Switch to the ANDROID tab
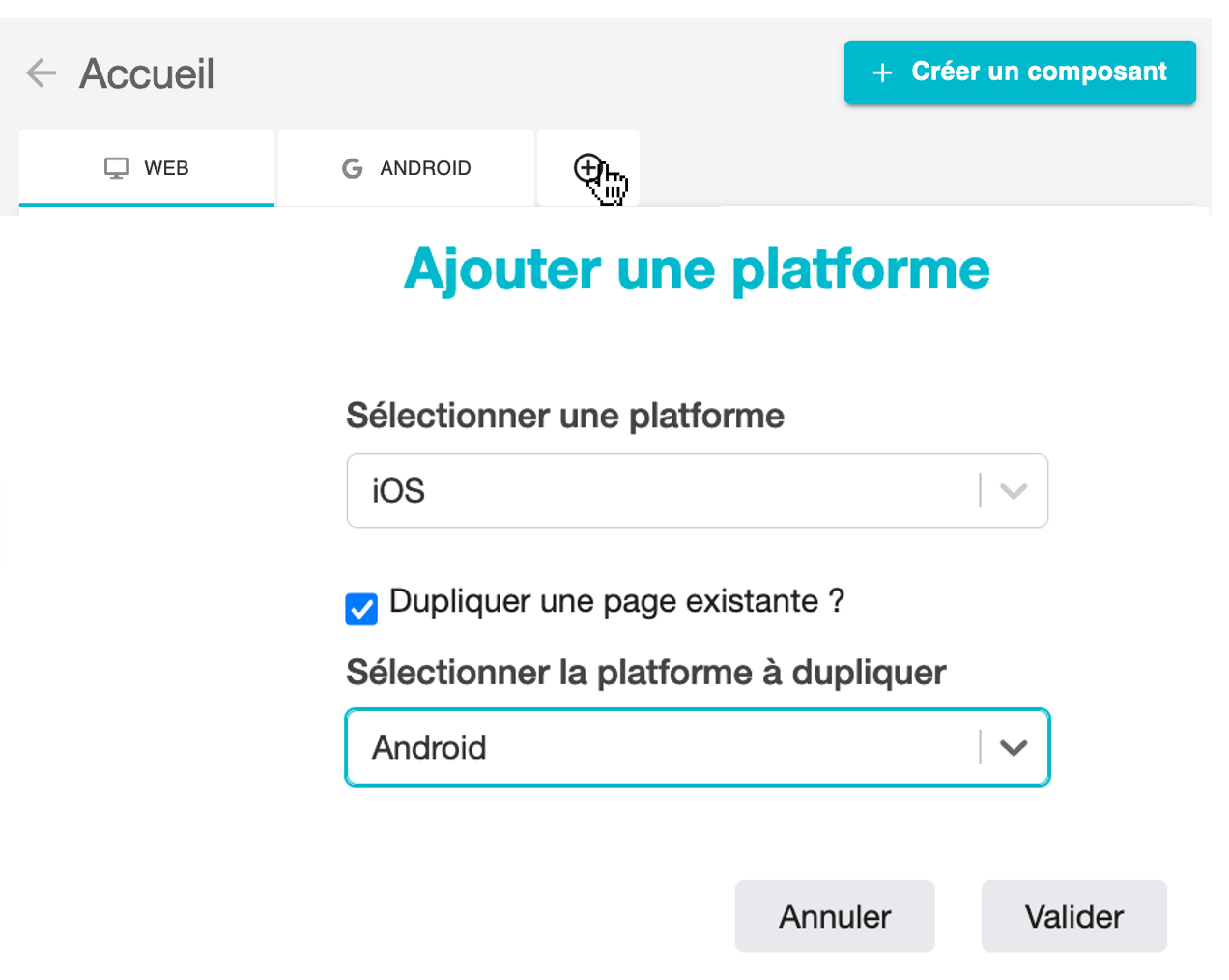 click(406, 168)
